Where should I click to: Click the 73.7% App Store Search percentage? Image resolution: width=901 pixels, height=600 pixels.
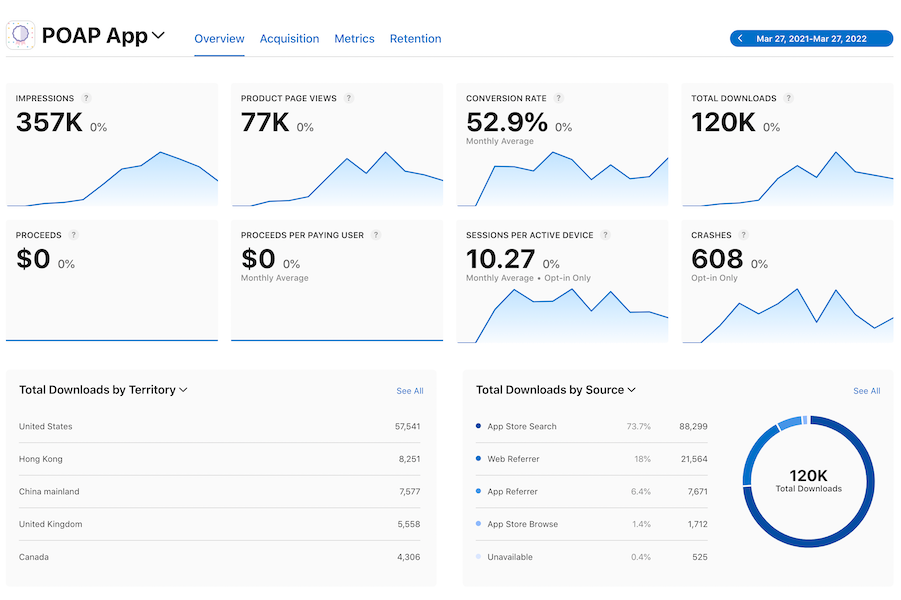tap(638, 426)
